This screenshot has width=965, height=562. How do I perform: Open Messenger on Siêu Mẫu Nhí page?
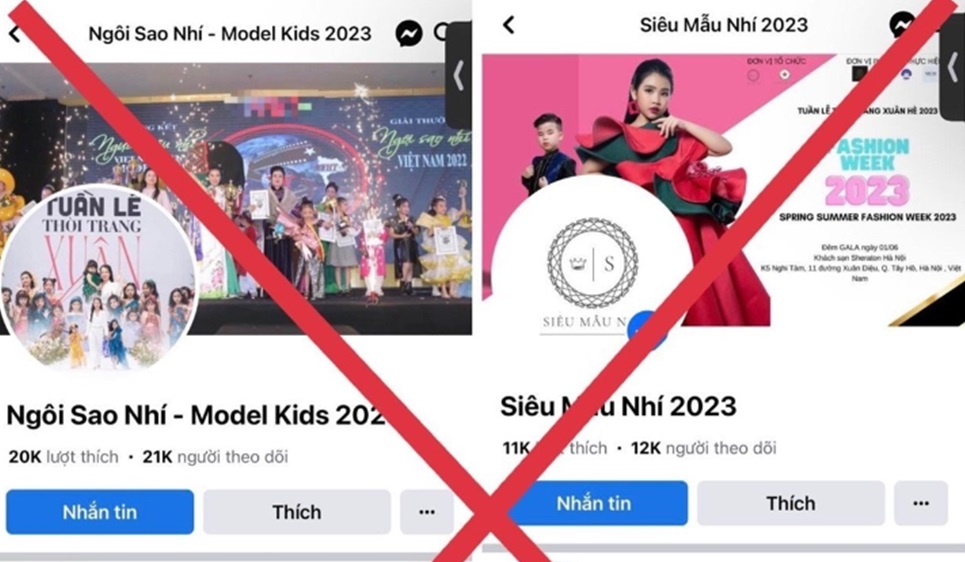tap(902, 25)
